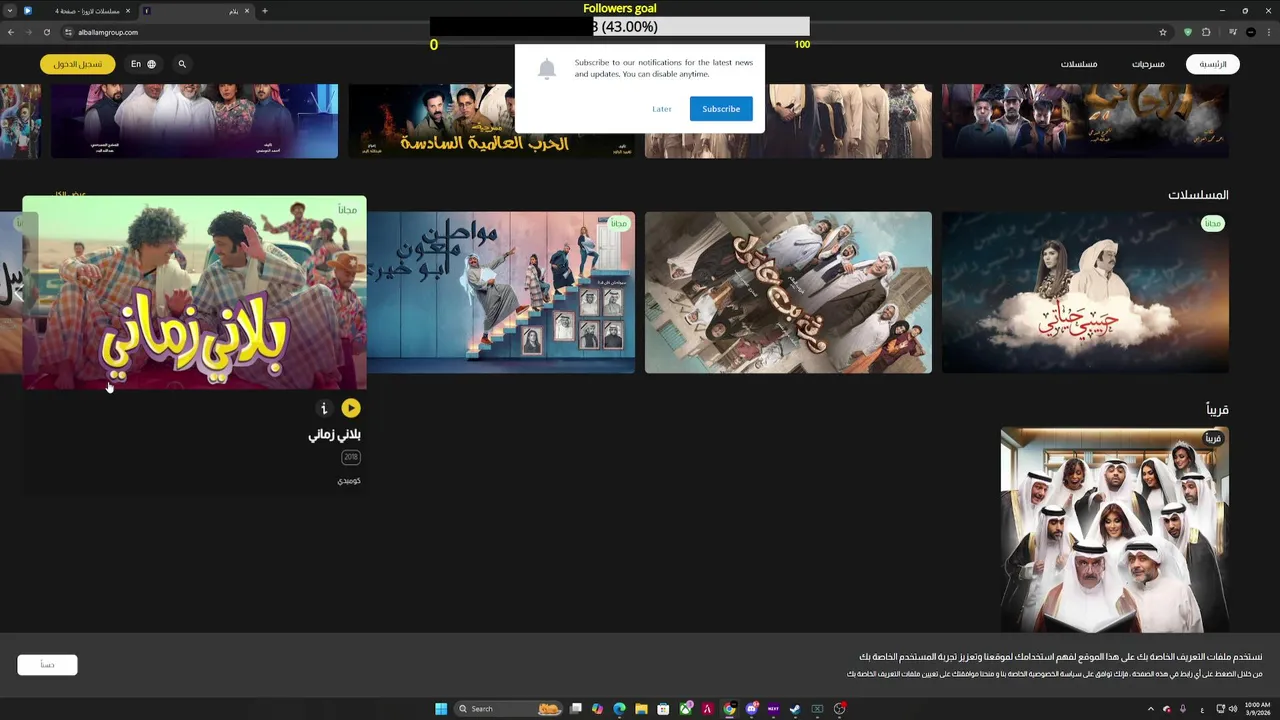Click the Windows taskbar Search box
The height and width of the screenshot is (720, 1280).
coord(508,709)
